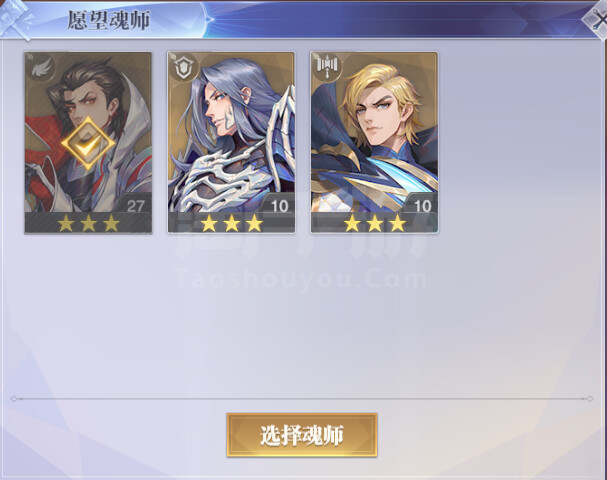Click the hammer emblem in title corner
This screenshot has height=480, width=607.
(15, 19)
